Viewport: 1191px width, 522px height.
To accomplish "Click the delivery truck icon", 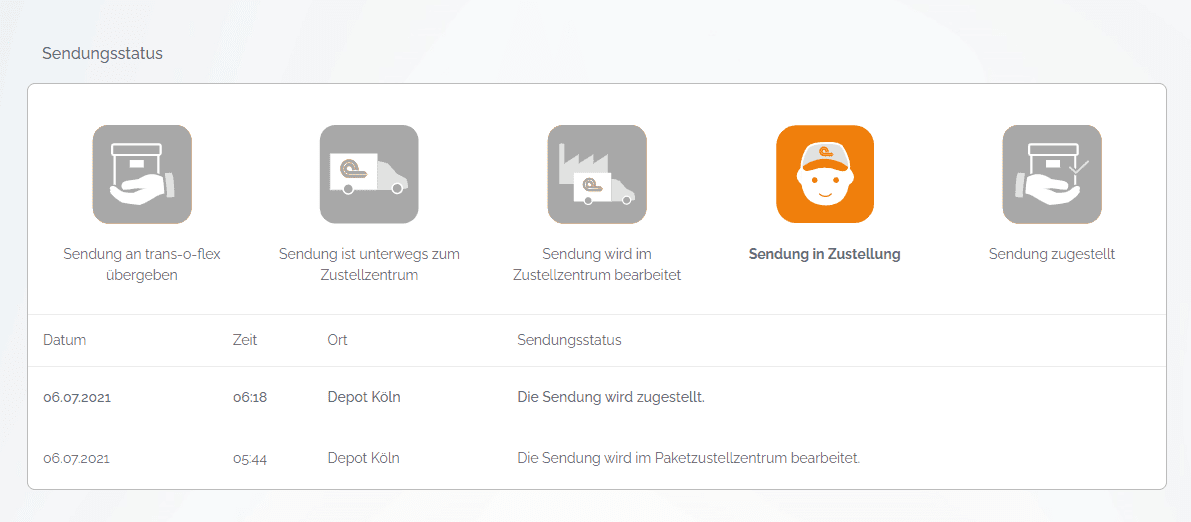I will point(369,174).
